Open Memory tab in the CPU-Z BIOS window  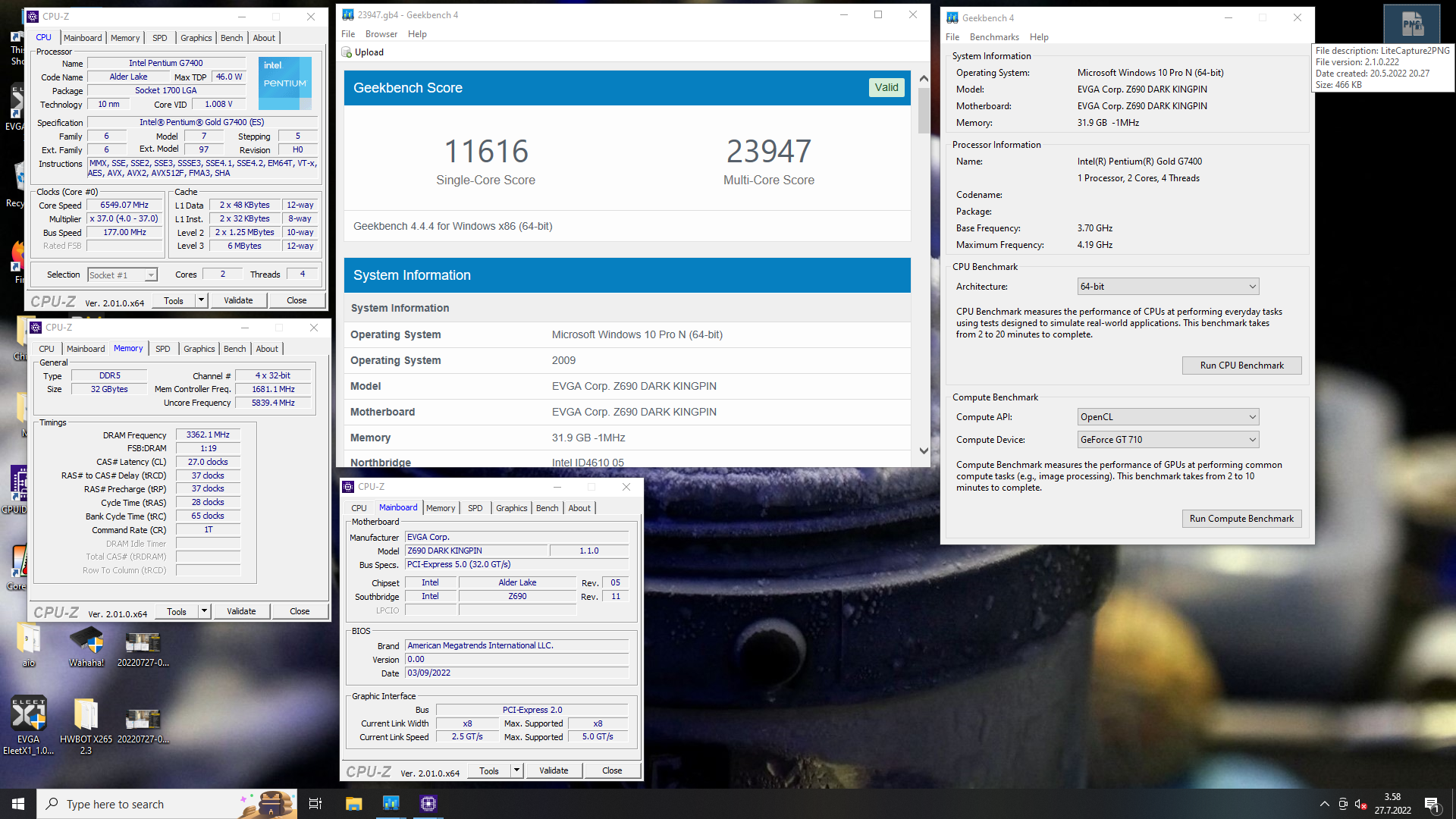click(441, 508)
